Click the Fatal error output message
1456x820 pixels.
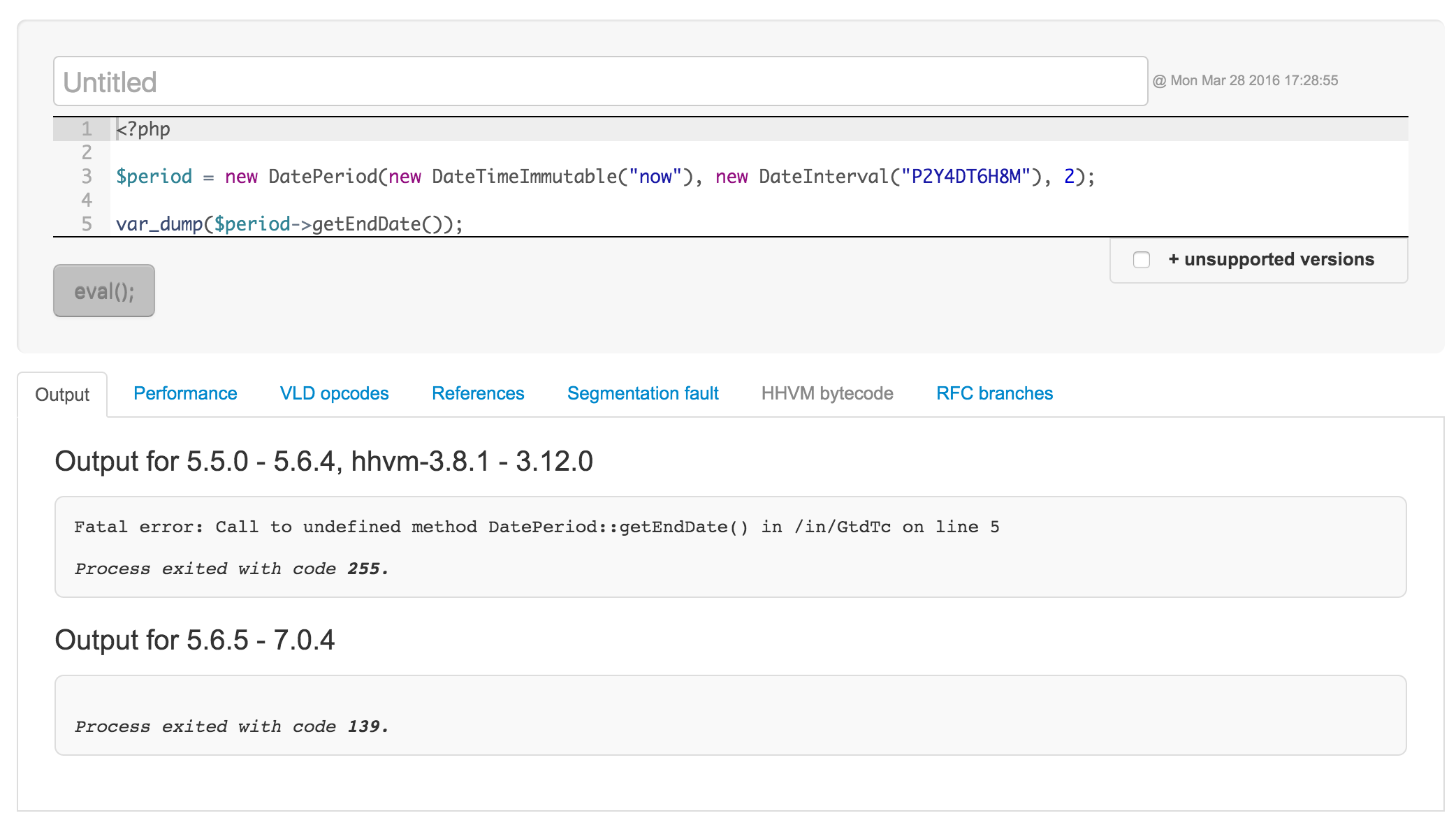tap(537, 527)
